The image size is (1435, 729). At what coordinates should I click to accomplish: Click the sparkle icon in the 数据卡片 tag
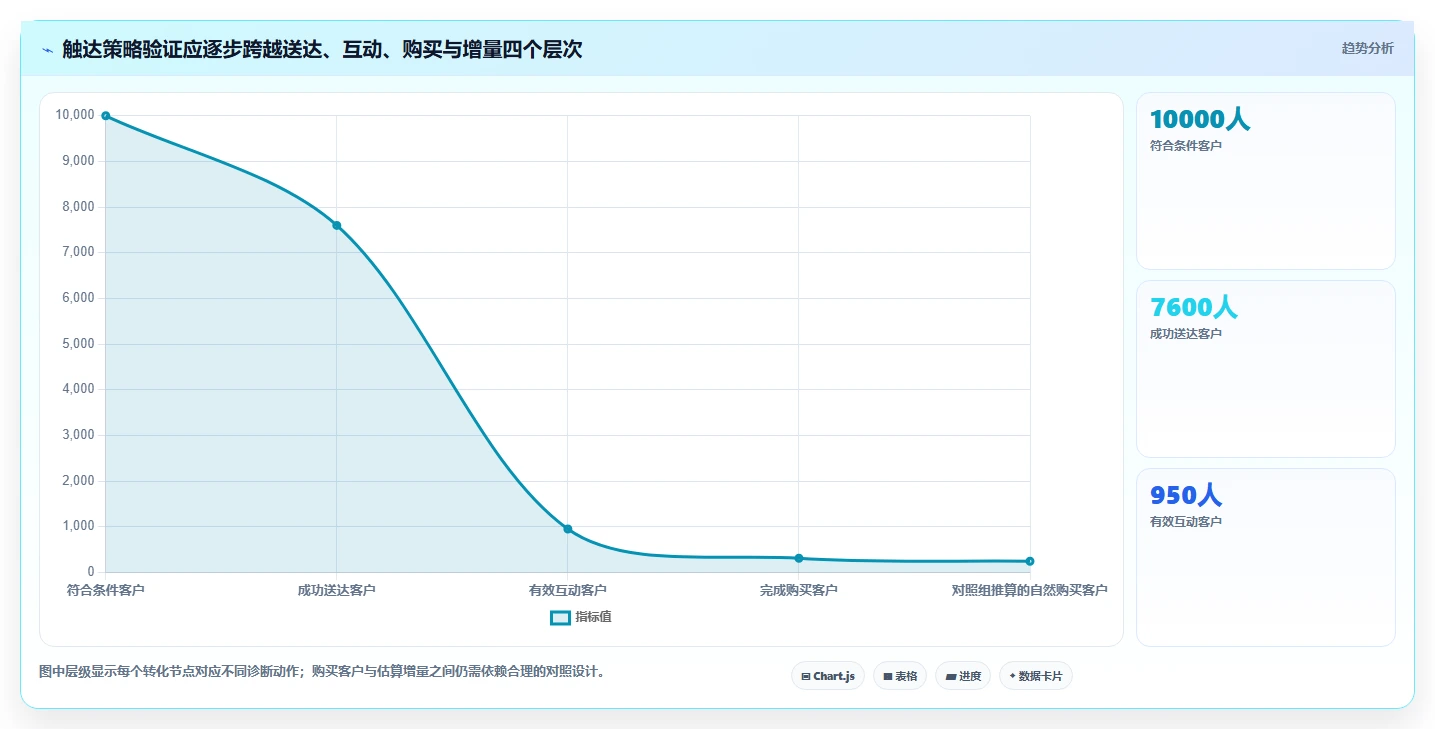pyautogui.click(x=1012, y=677)
